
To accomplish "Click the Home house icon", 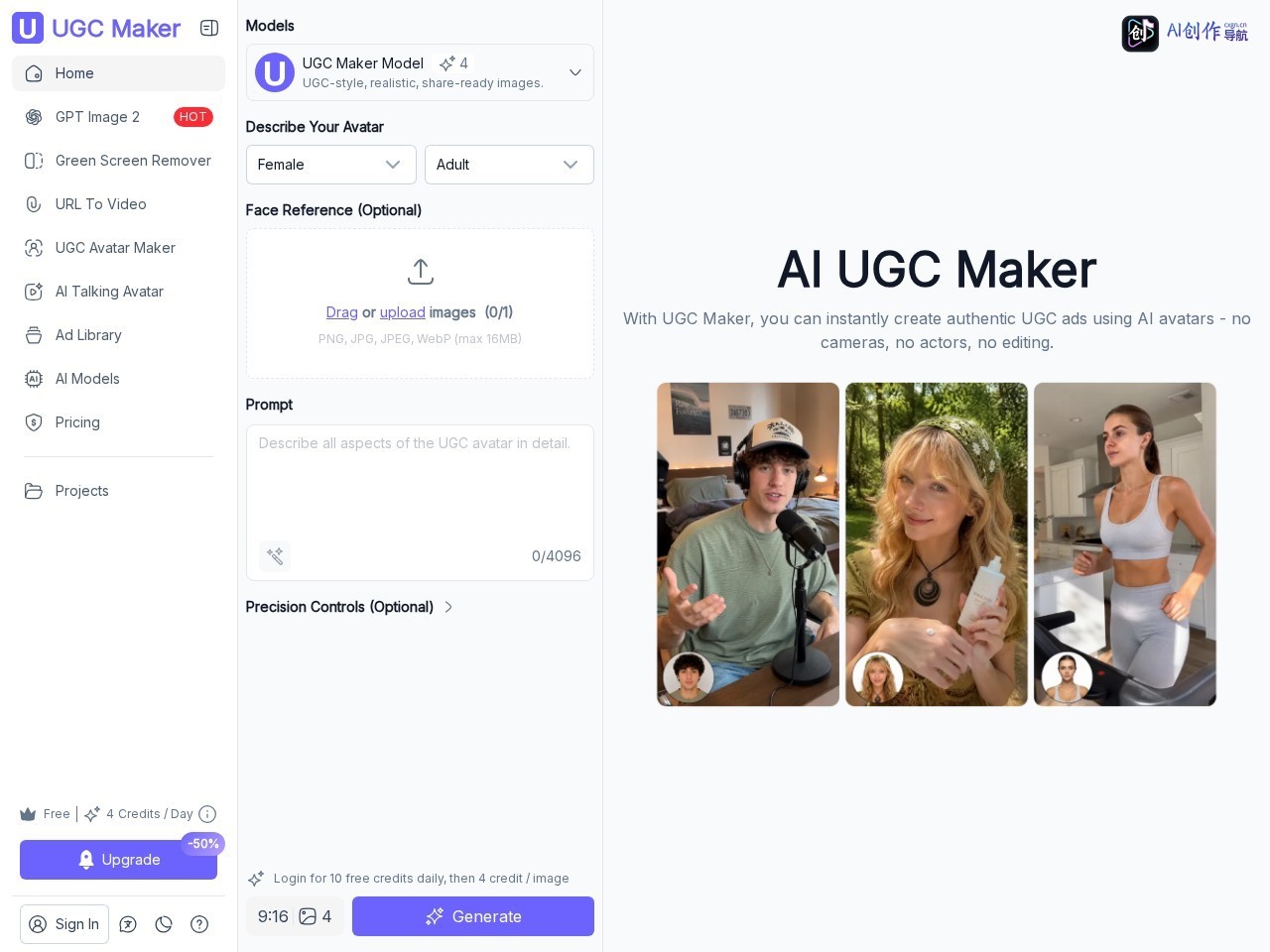I will point(34,73).
